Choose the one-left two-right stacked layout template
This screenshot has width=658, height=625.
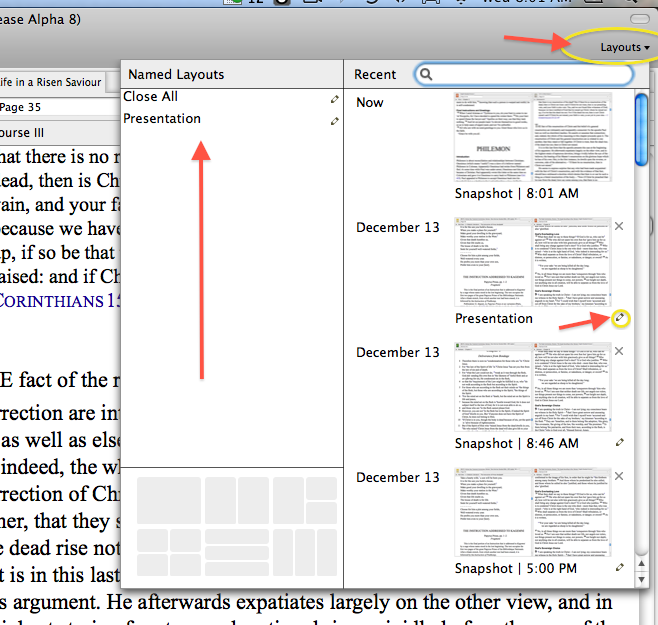(x=305, y=500)
